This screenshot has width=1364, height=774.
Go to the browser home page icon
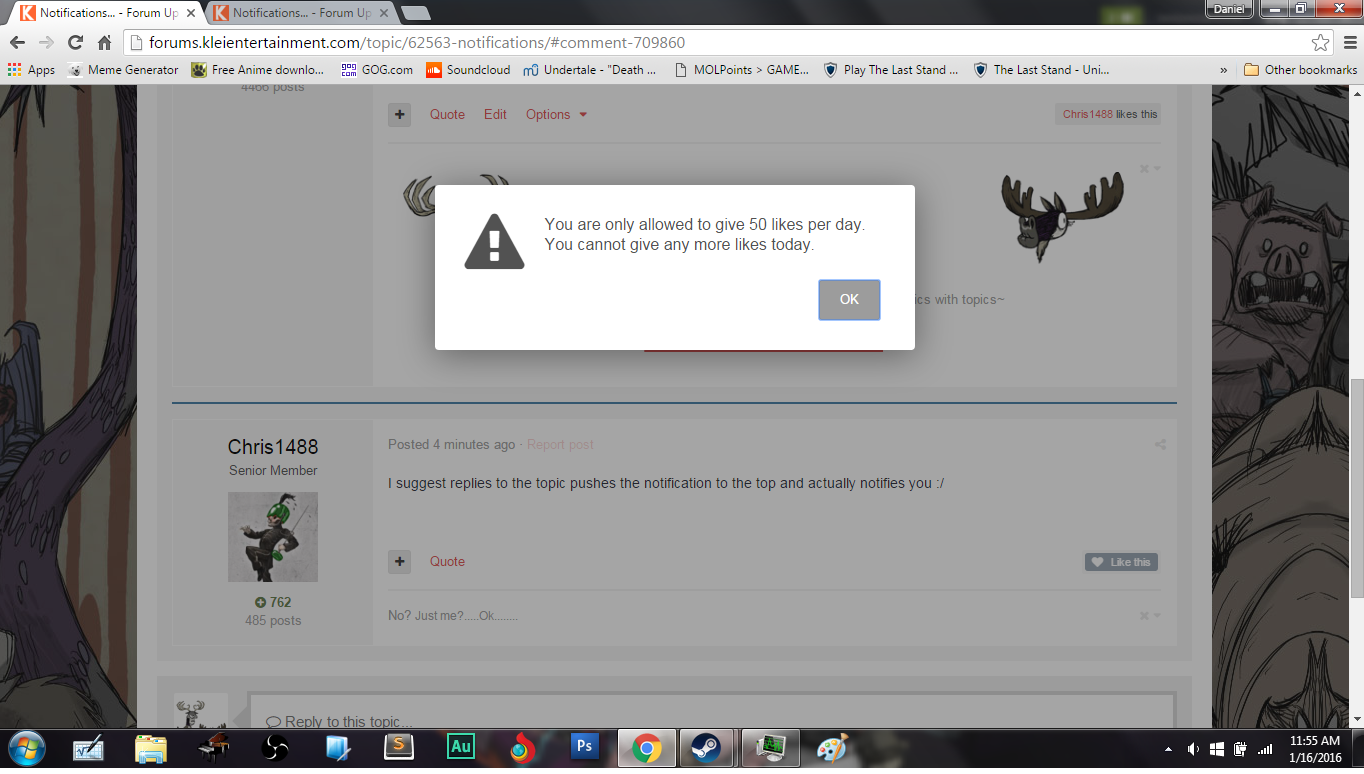104,42
